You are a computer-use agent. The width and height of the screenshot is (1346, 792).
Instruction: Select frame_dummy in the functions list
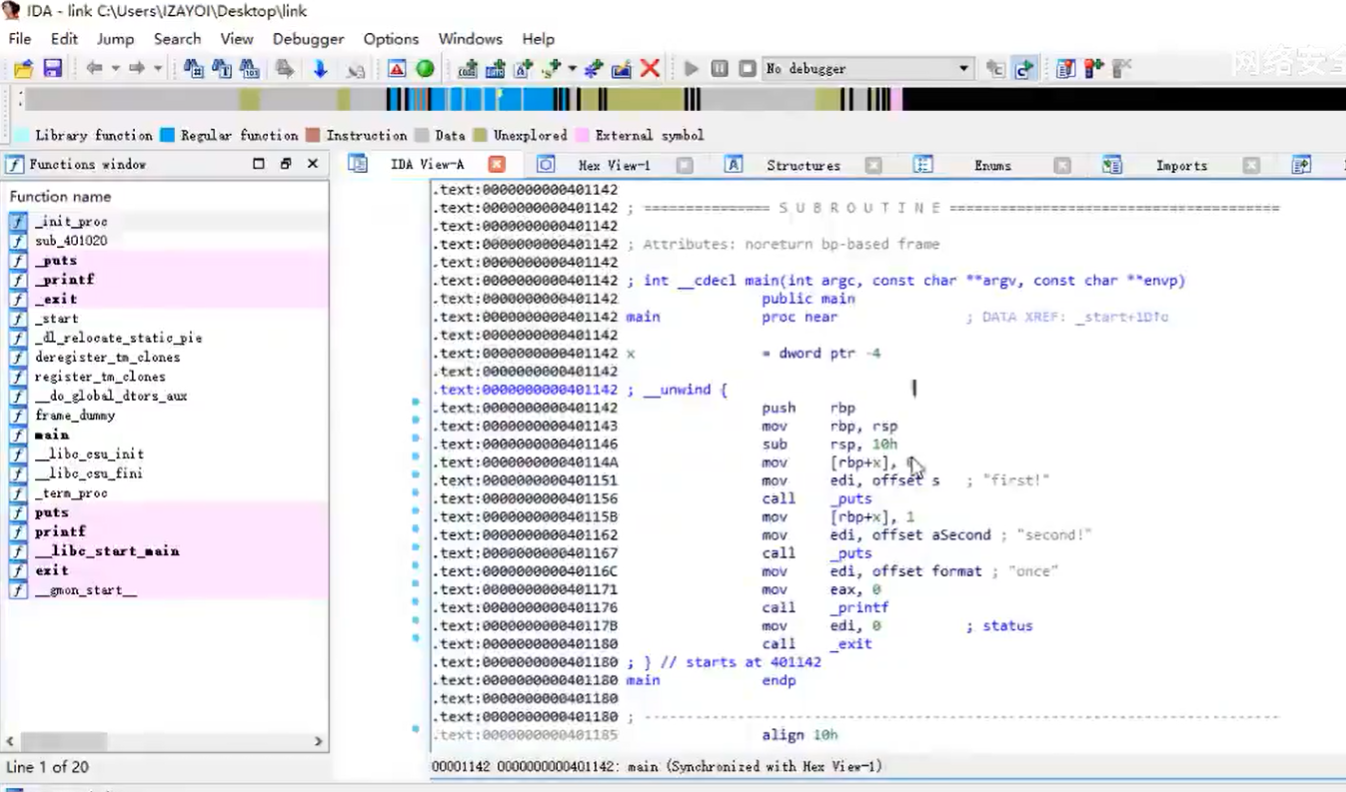[x=167, y=415]
